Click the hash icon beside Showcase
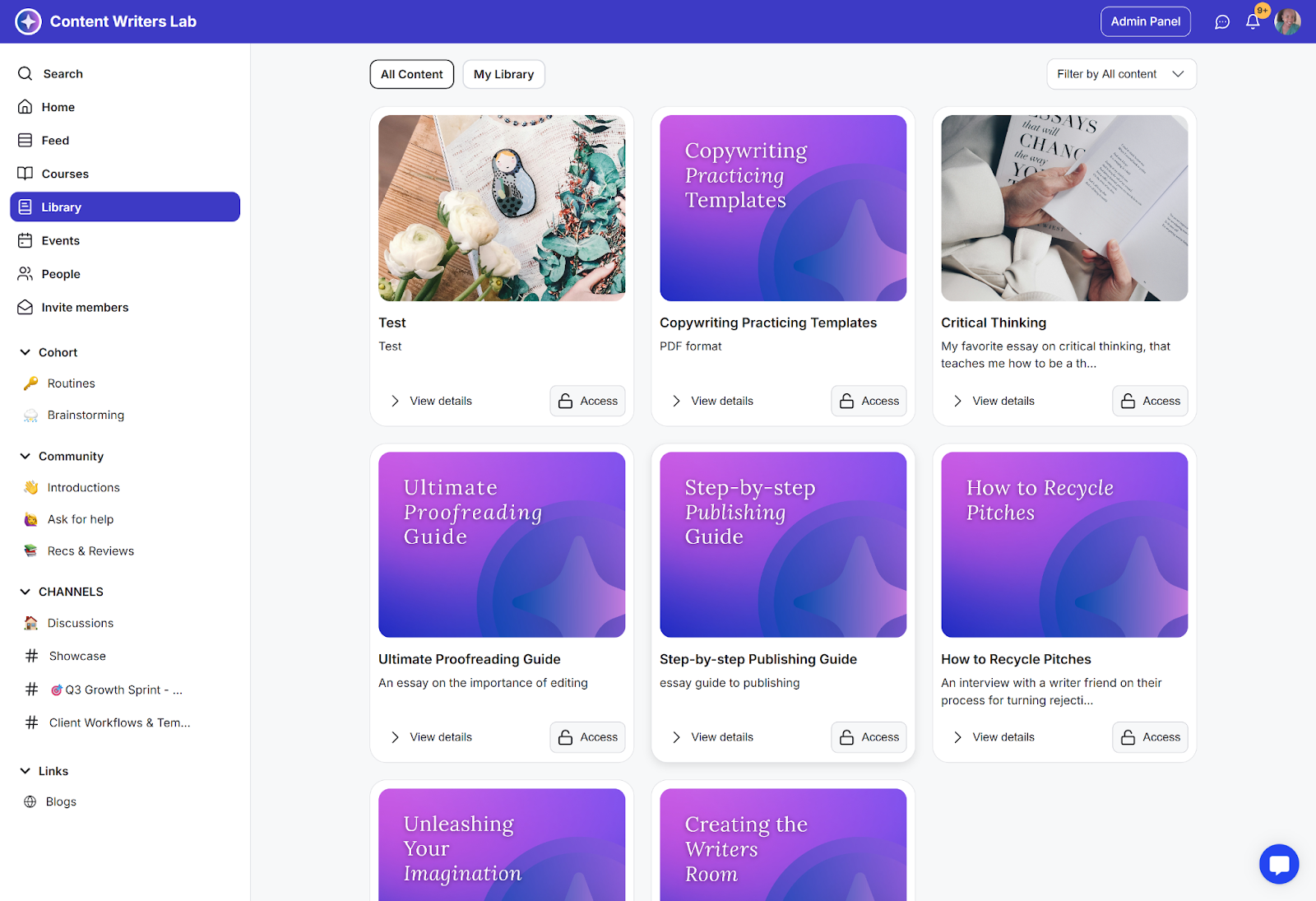1316x901 pixels. coord(32,656)
